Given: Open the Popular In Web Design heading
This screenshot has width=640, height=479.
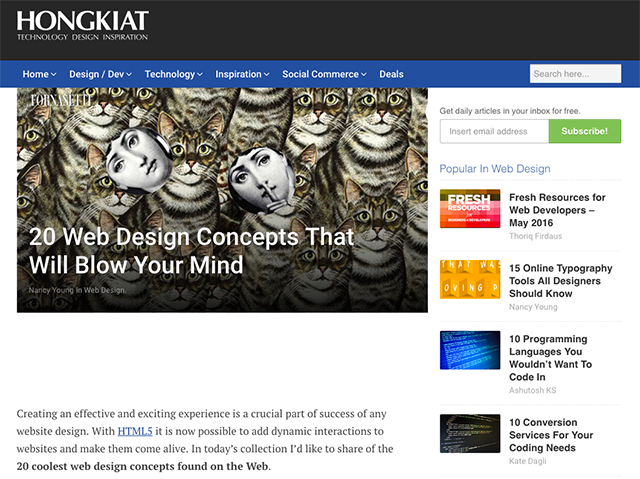Looking at the screenshot, I should (x=495, y=169).
